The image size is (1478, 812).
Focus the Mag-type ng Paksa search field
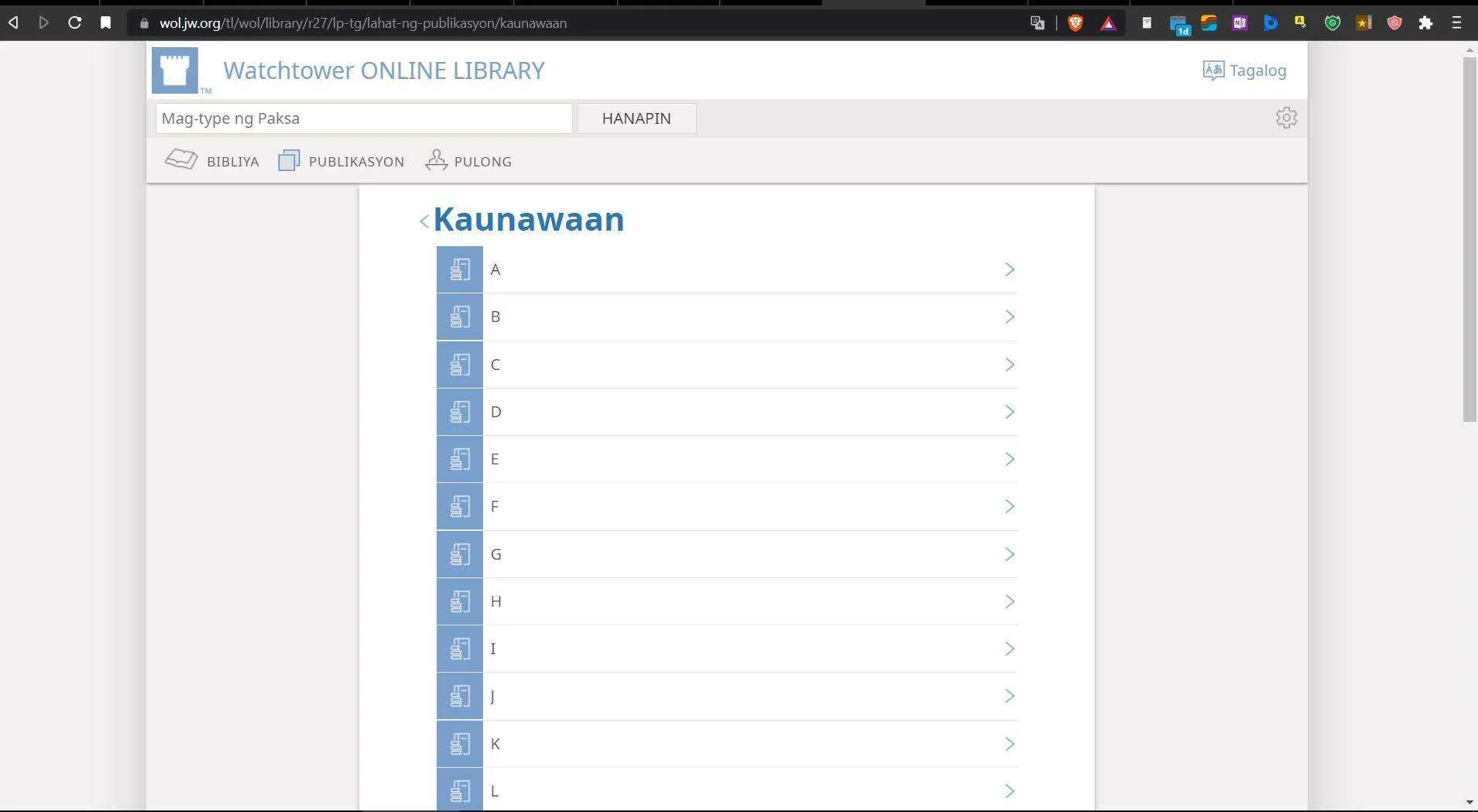(x=364, y=118)
